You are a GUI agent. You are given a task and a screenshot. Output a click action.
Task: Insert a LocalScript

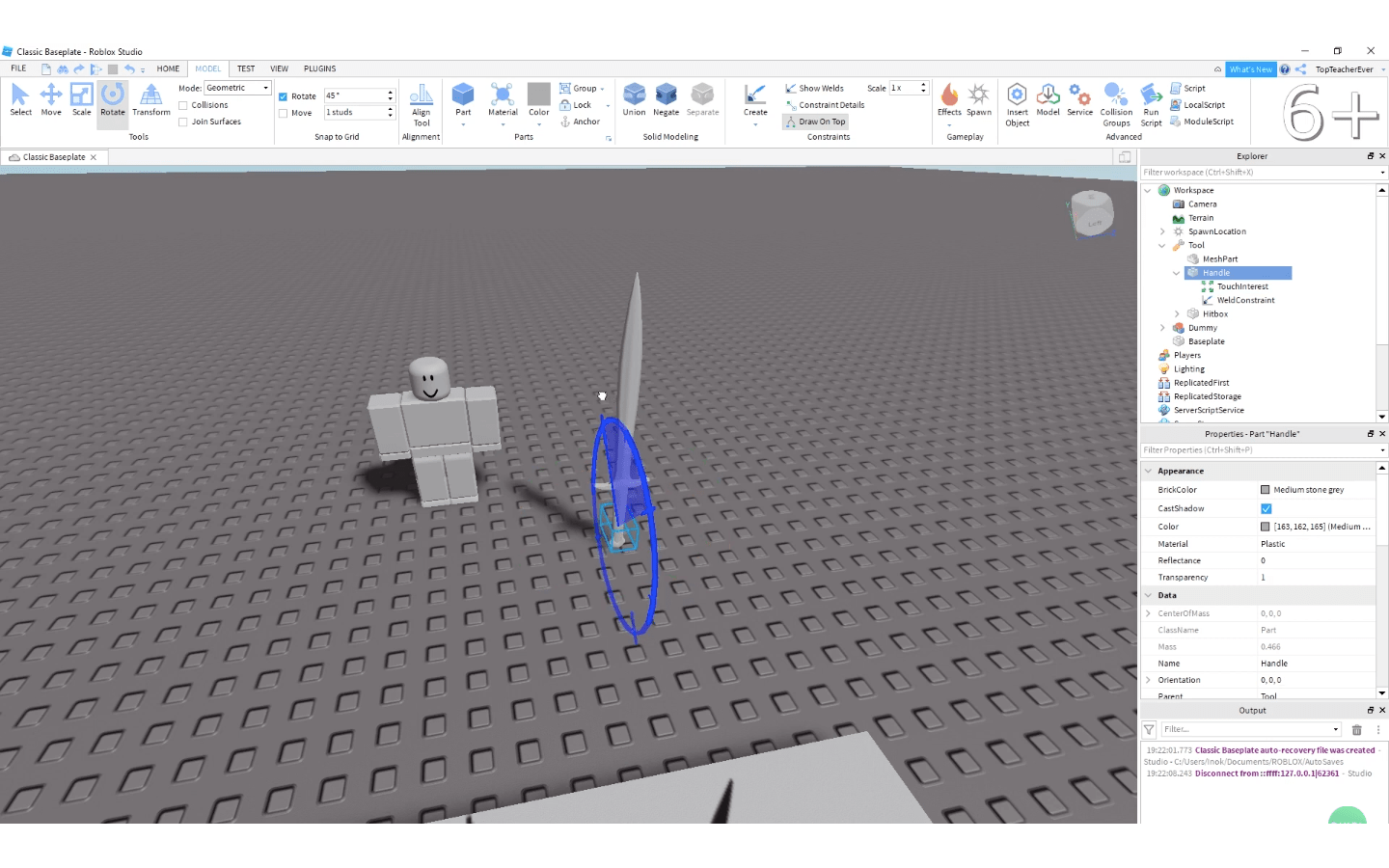(1197, 105)
